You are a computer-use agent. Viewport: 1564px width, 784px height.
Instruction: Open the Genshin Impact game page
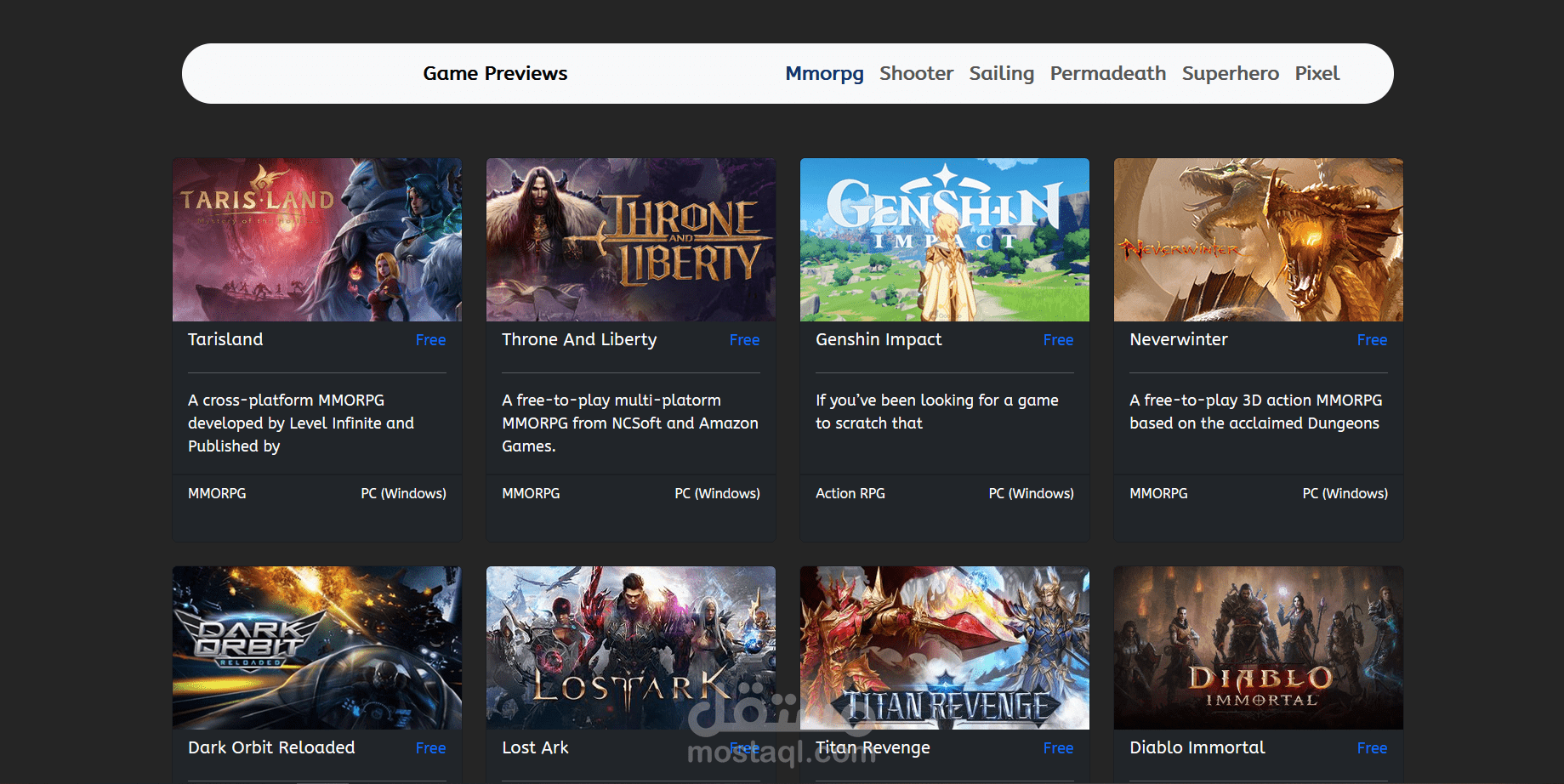click(879, 339)
